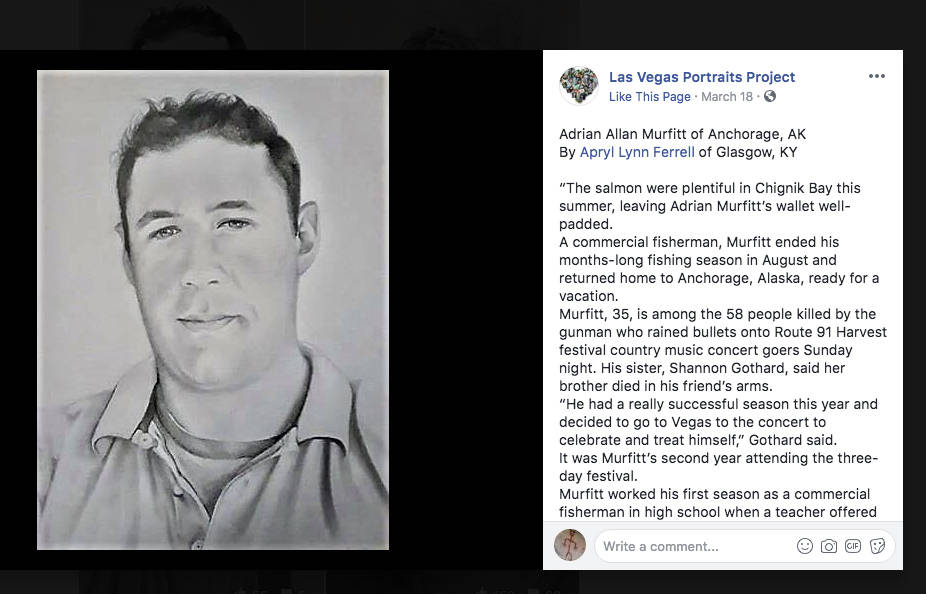Click Like This Page
This screenshot has width=926, height=594.
tap(649, 97)
